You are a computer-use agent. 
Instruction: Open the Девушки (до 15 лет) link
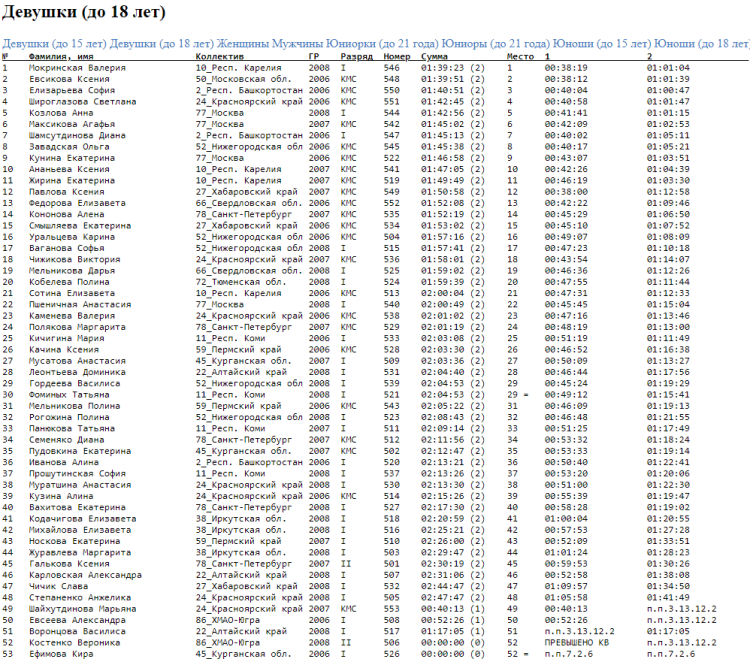(x=54, y=44)
